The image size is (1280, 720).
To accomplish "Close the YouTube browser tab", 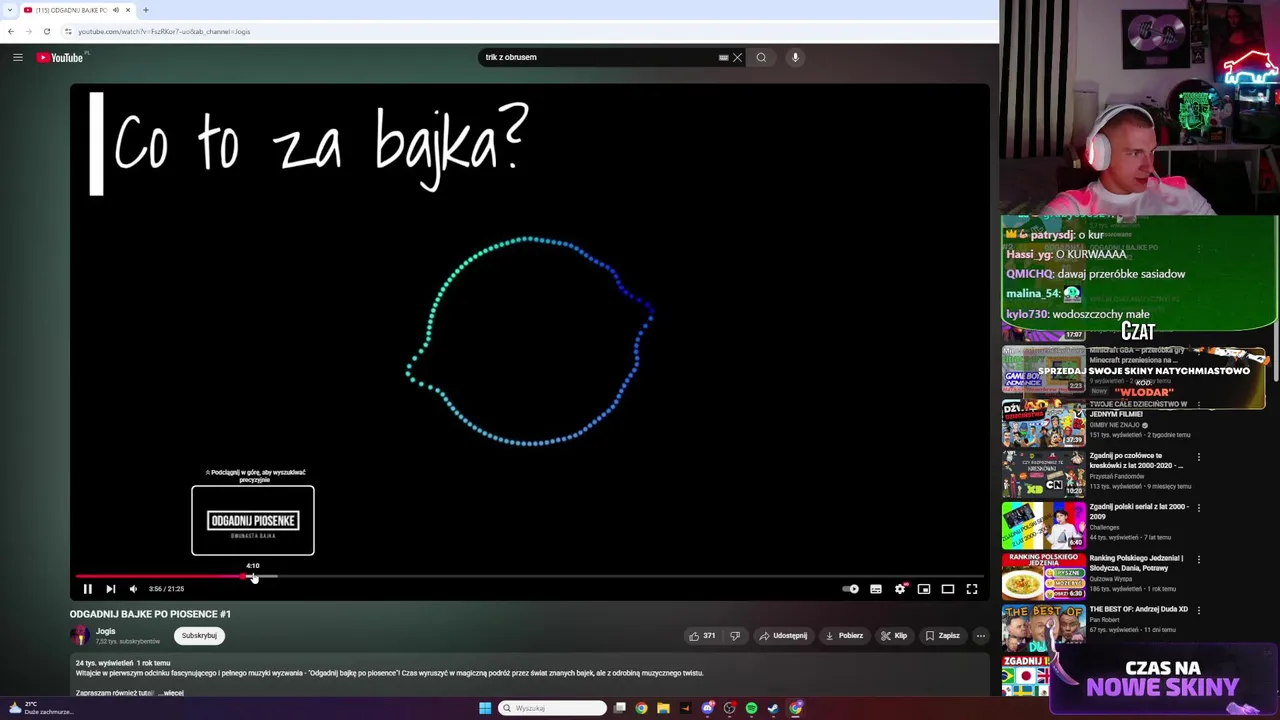I will [128, 10].
